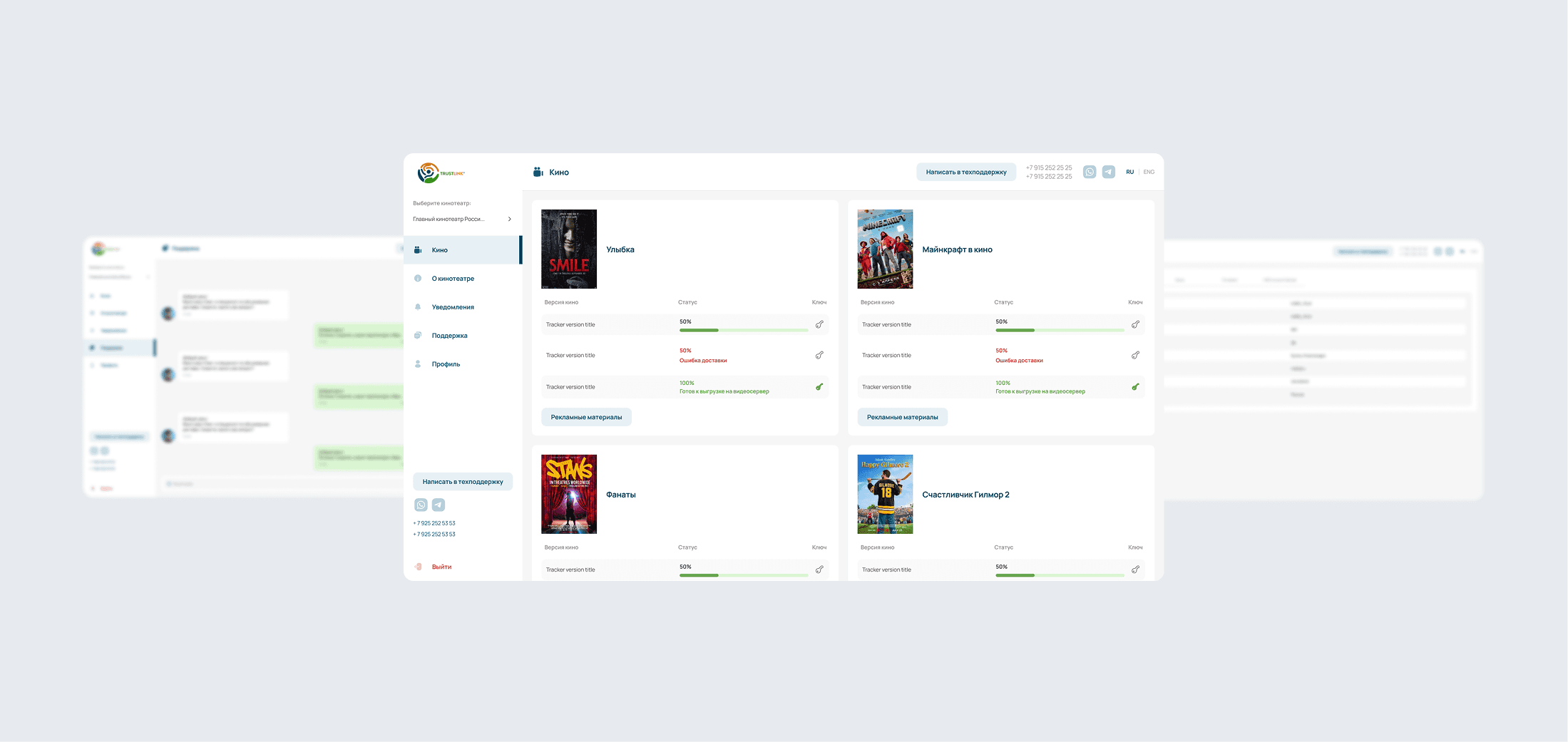
Task: Click header Написать в техподдержку button
Action: tap(966, 172)
